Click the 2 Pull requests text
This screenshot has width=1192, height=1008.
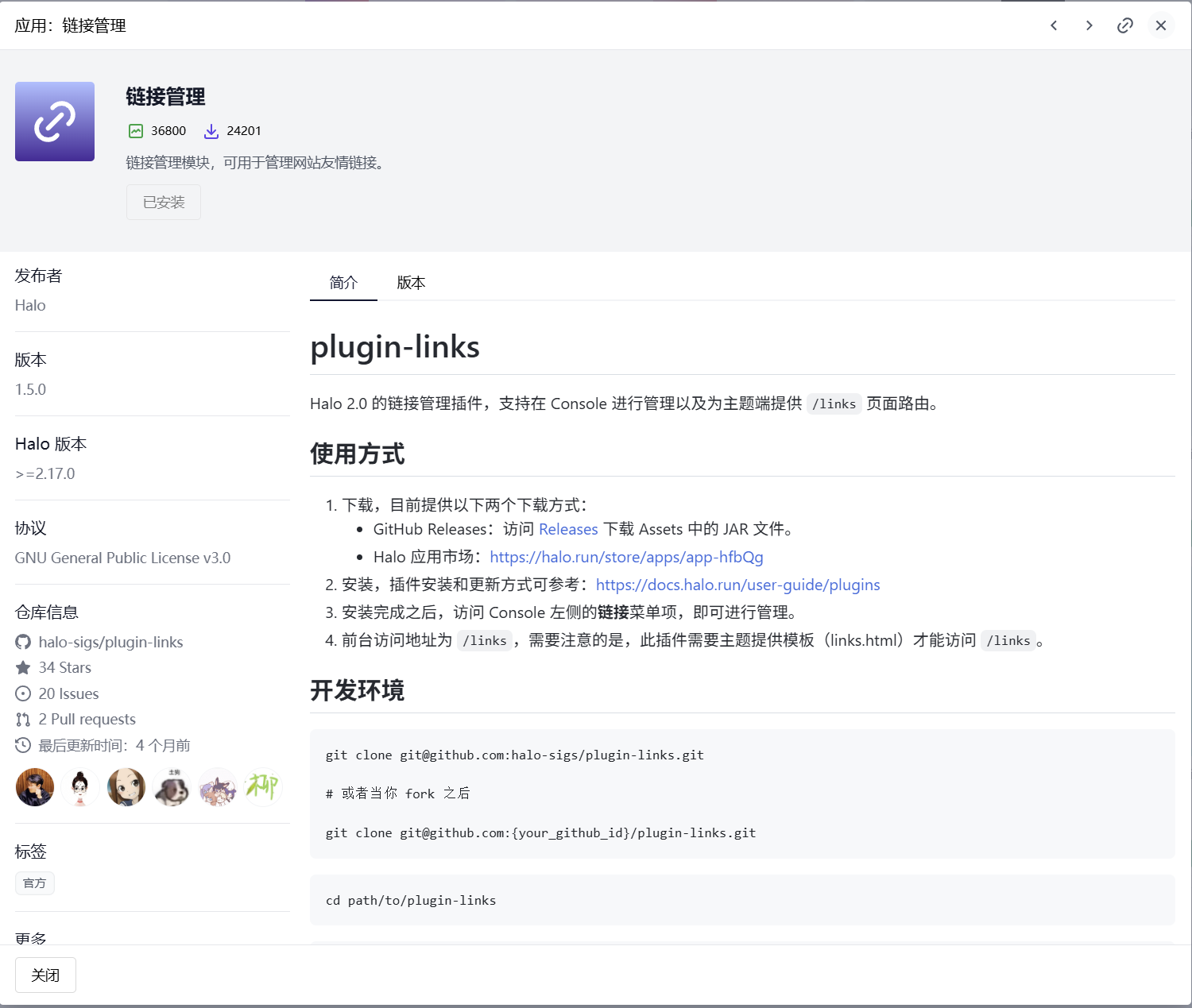point(87,719)
